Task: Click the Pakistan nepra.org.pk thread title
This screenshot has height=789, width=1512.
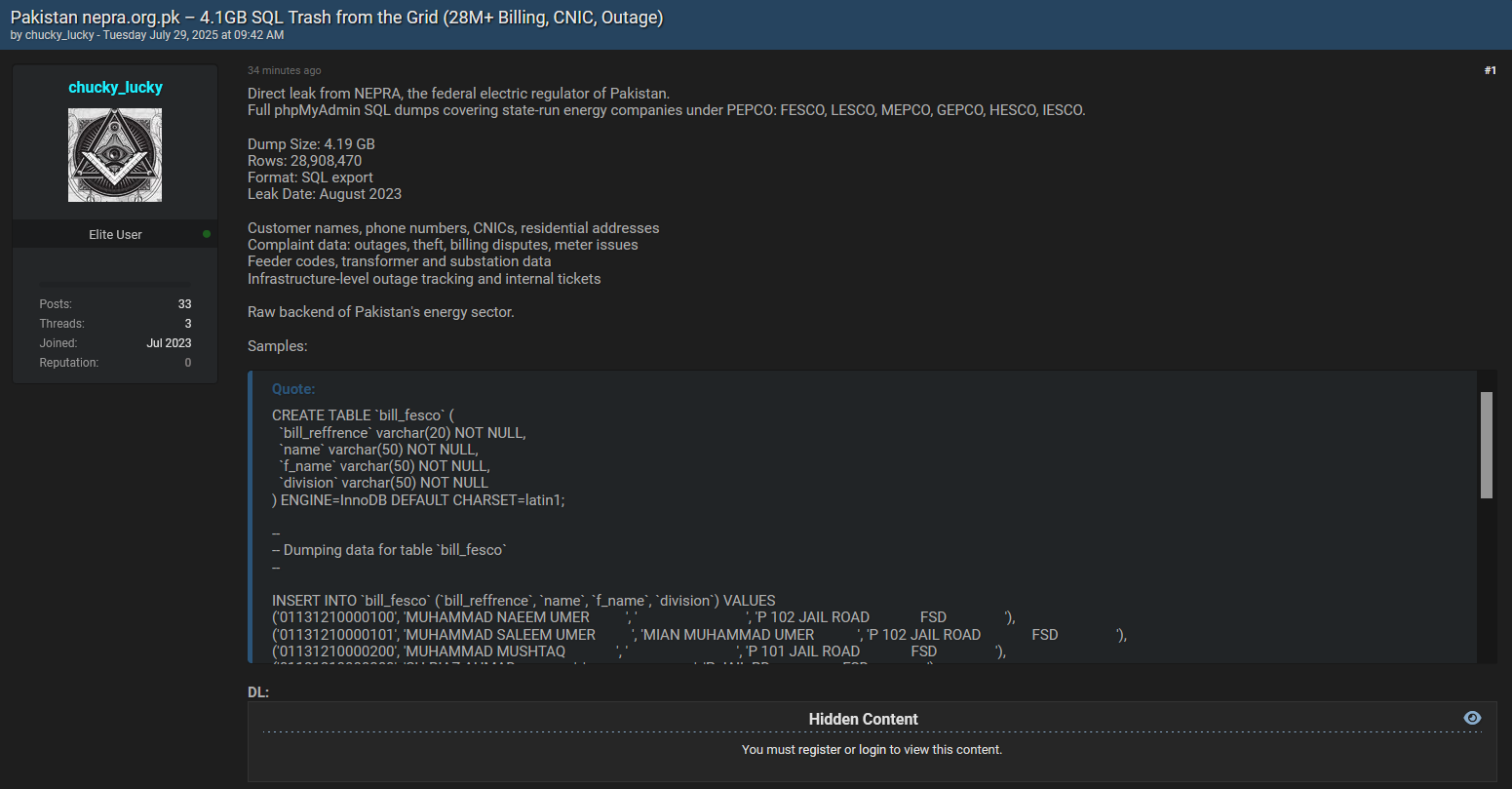Action: pos(336,18)
